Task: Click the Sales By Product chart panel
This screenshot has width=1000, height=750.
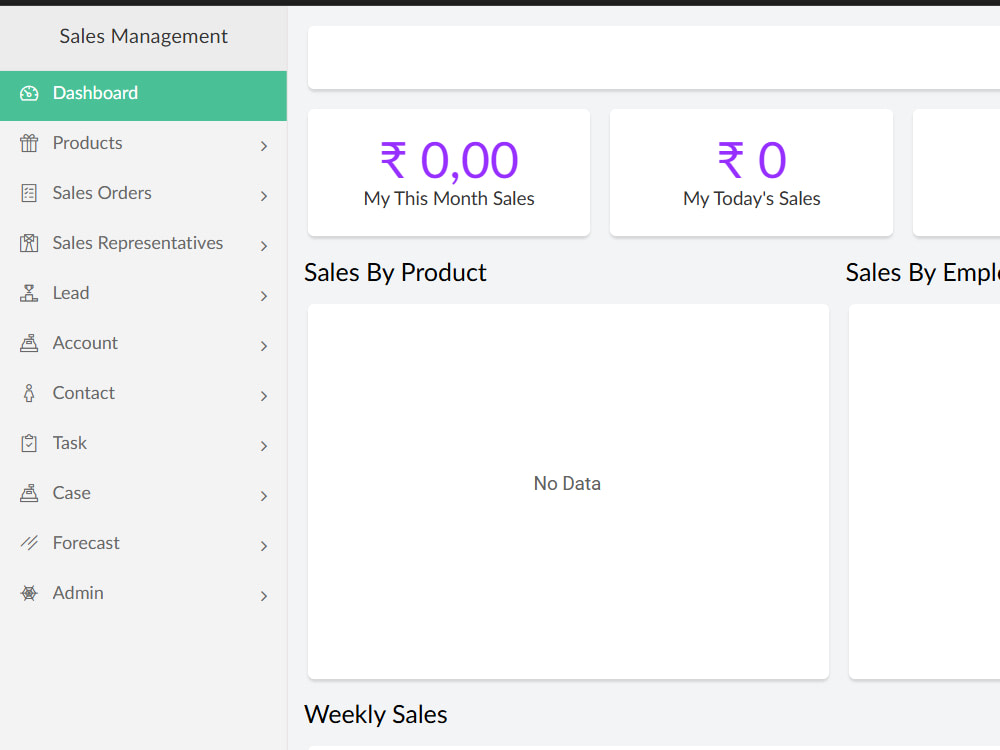Action: pos(568,491)
